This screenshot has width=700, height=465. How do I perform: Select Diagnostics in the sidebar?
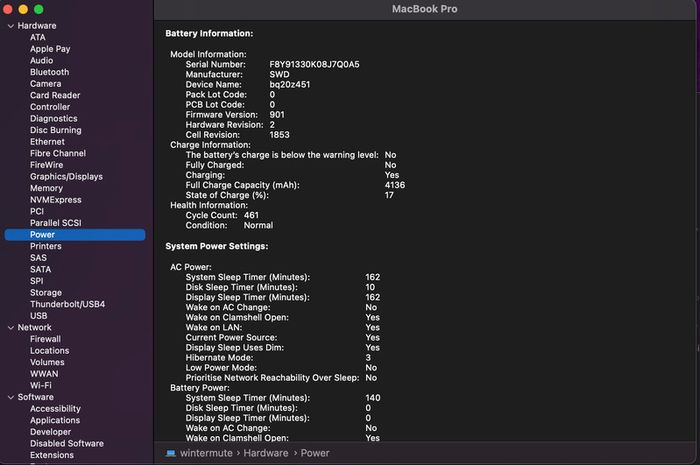[54, 119]
